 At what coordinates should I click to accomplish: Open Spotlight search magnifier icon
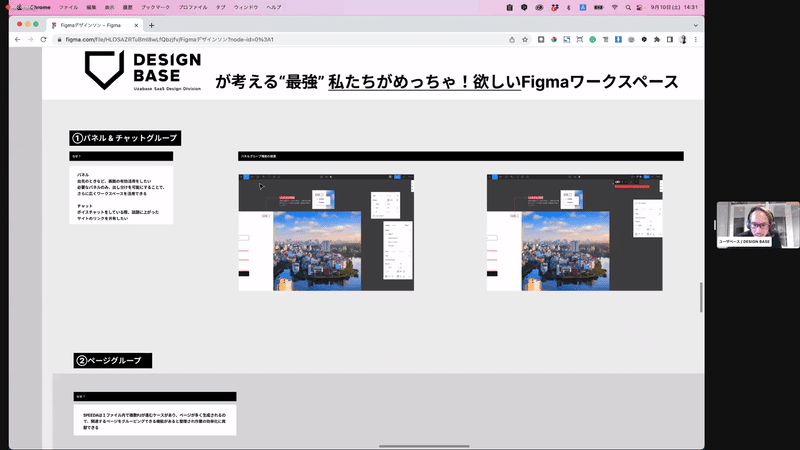tap(628, 7)
